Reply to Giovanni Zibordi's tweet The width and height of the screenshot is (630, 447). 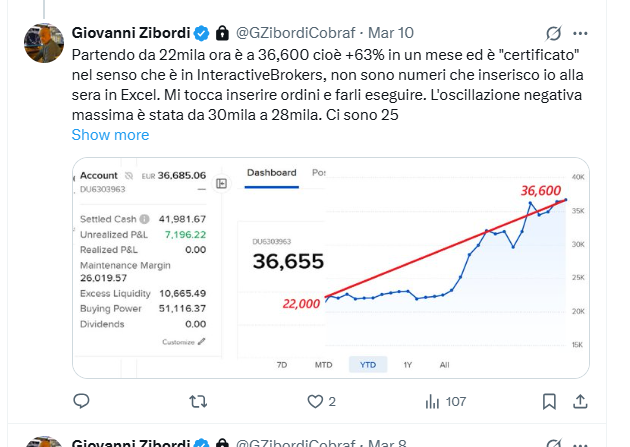point(82,402)
